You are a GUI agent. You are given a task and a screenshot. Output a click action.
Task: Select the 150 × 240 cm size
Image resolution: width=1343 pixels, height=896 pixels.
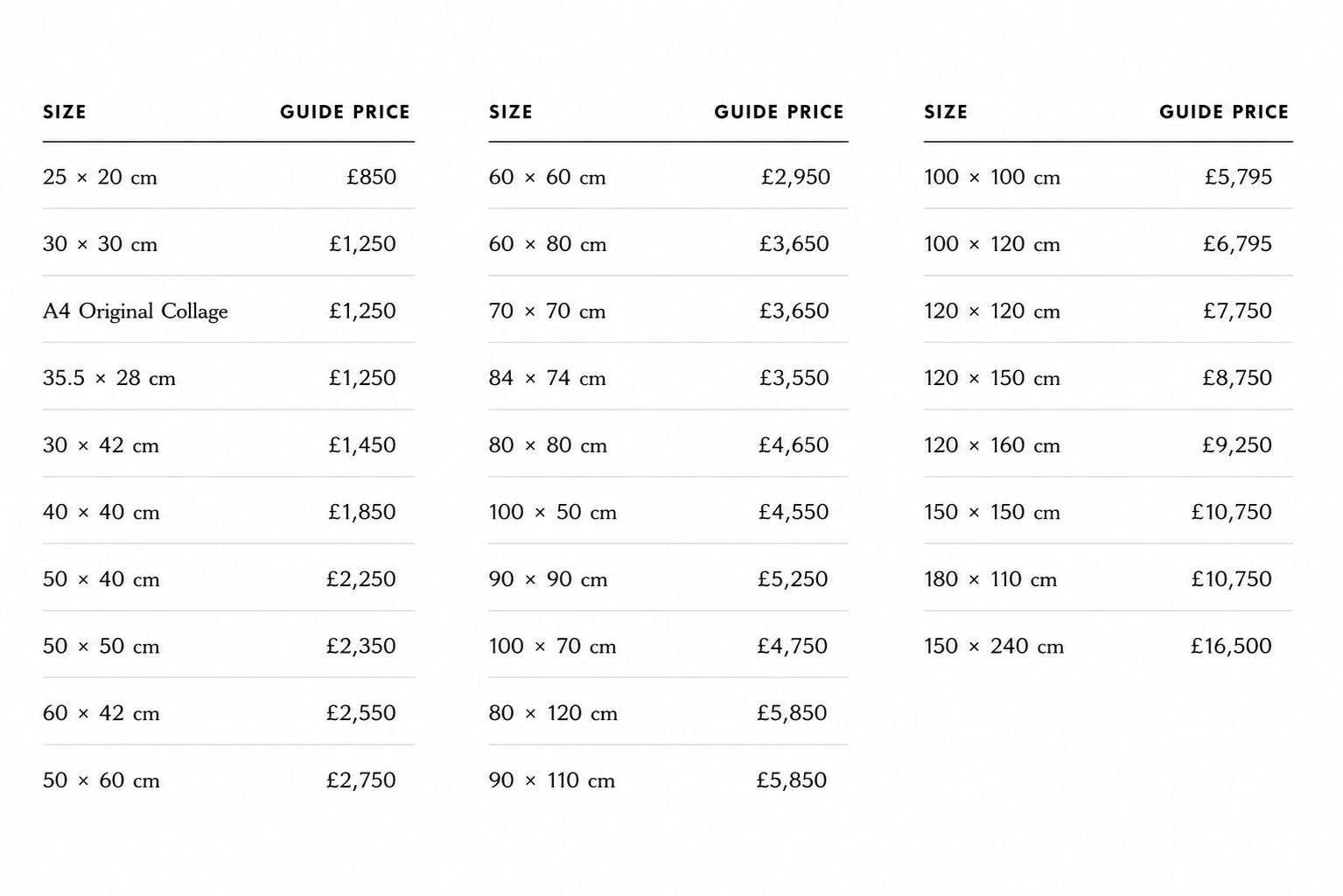[994, 646]
